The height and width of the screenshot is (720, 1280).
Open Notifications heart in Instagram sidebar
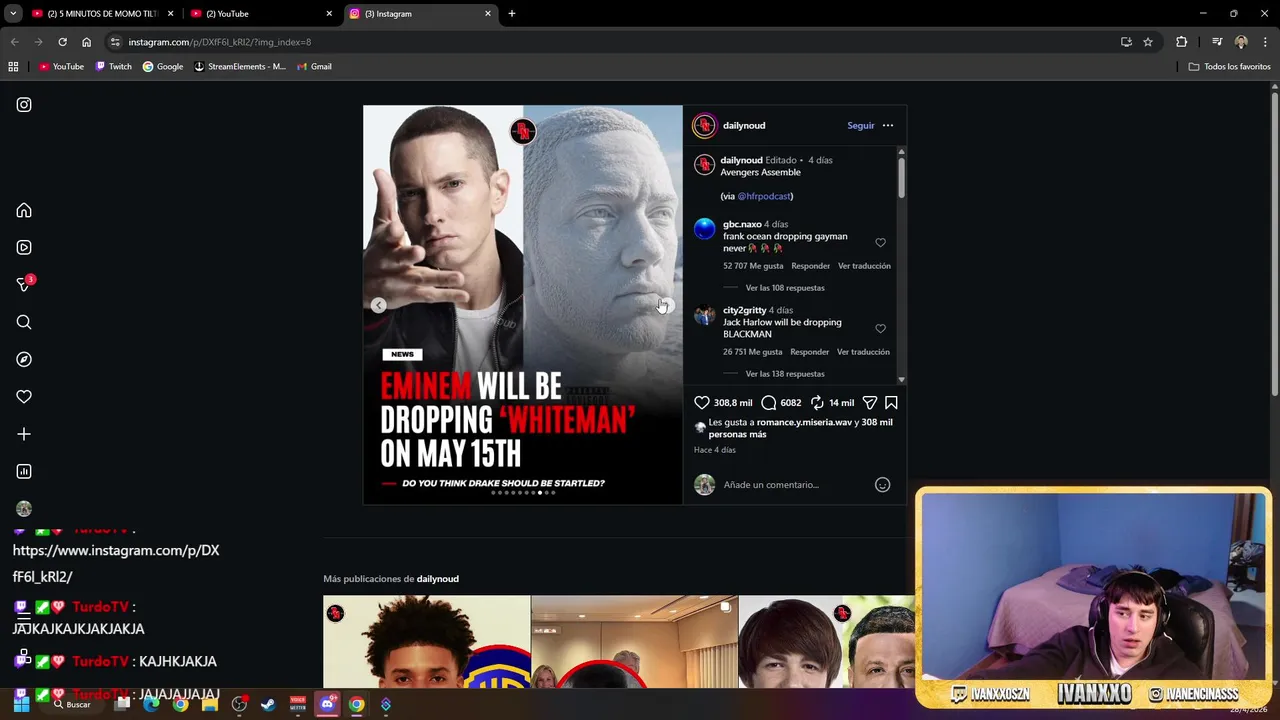pos(24,397)
